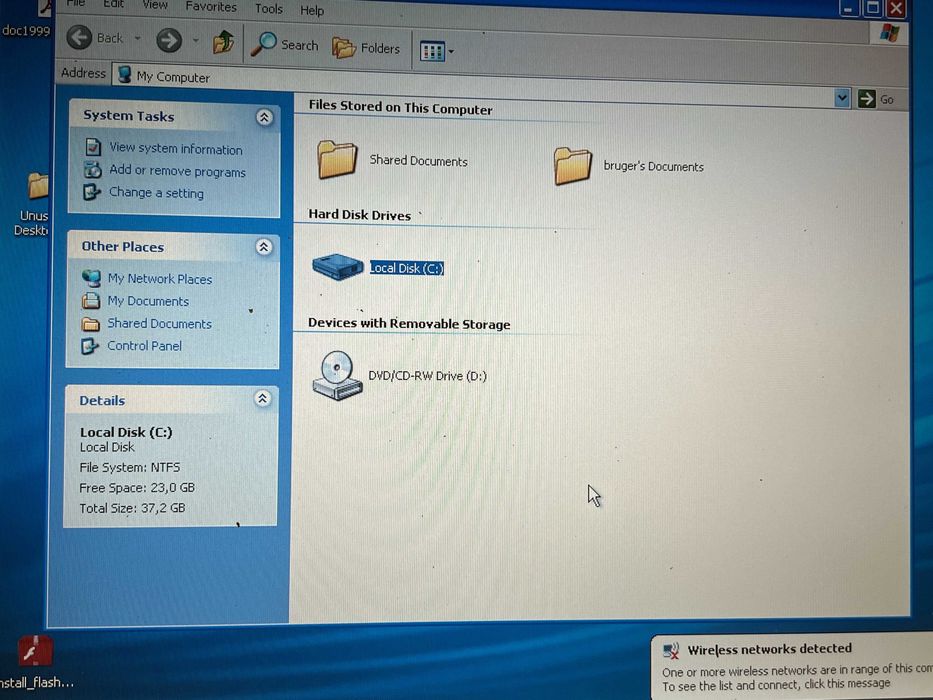This screenshot has height=700, width=933.
Task: Click Devices with Removable Storage header
Action: coord(409,323)
